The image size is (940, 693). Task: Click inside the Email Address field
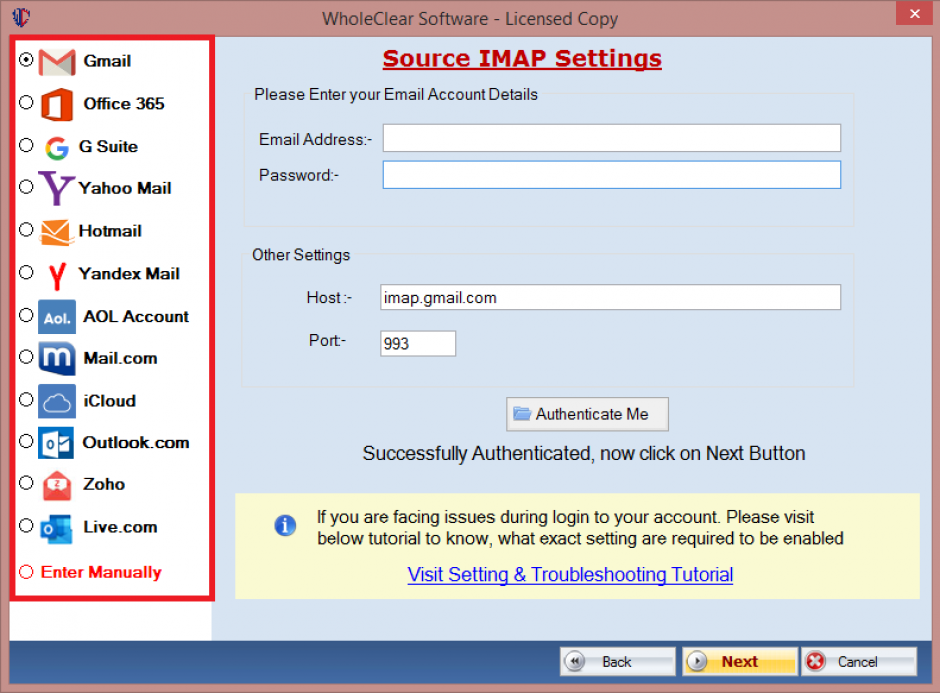click(611, 138)
